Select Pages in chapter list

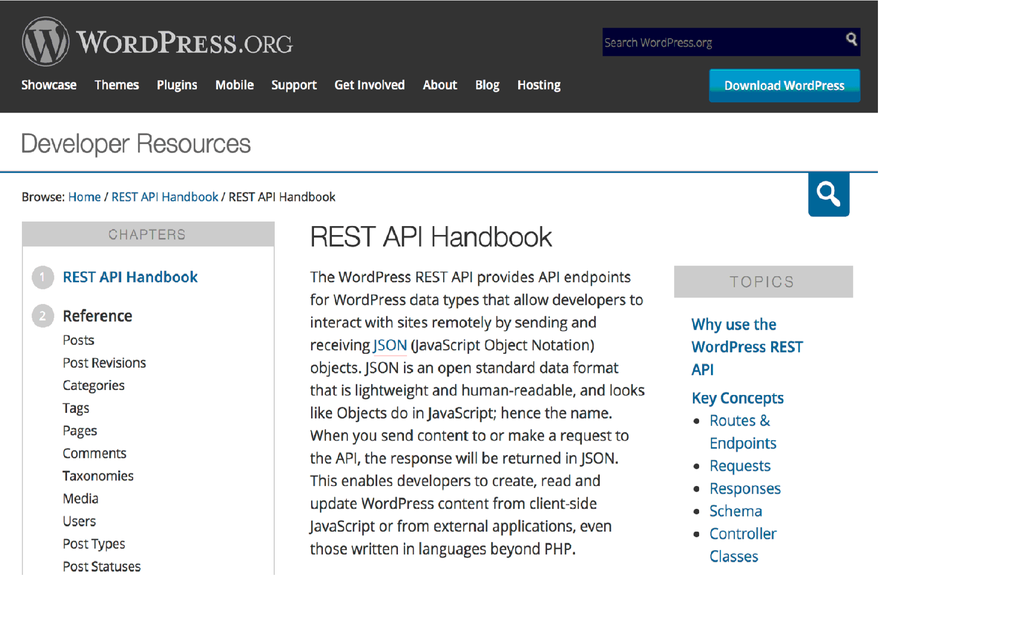coord(80,431)
